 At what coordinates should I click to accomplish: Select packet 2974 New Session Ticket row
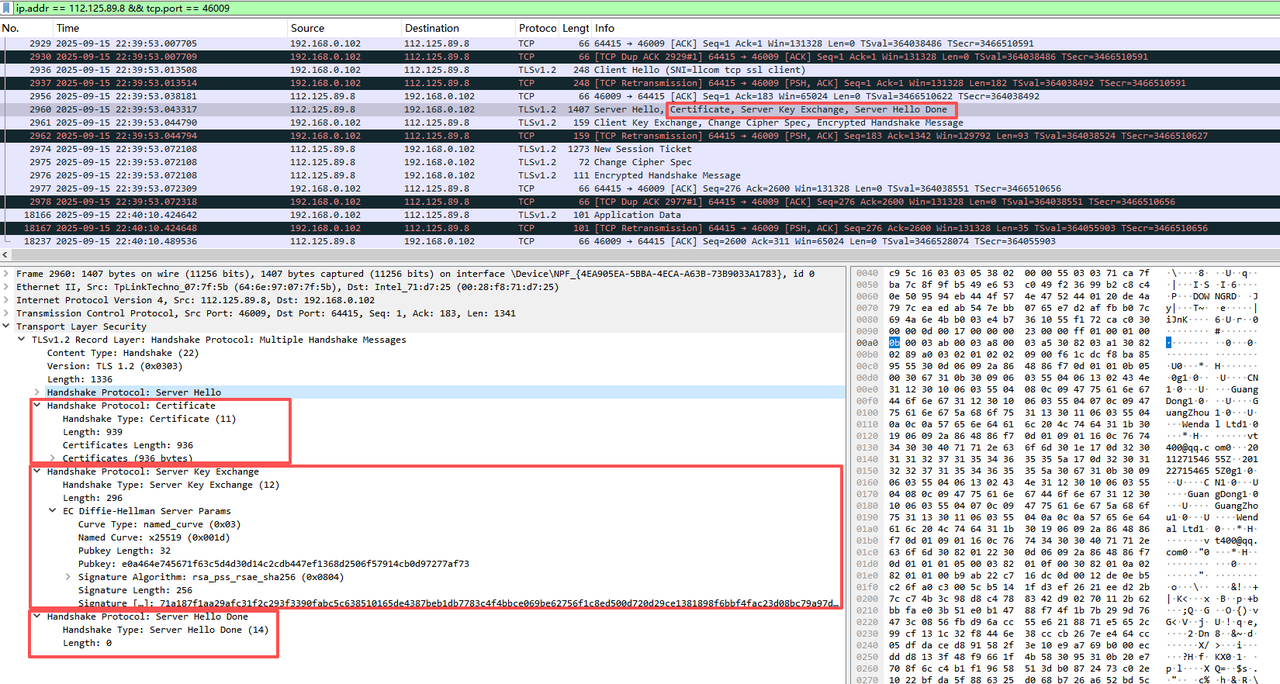[640, 149]
